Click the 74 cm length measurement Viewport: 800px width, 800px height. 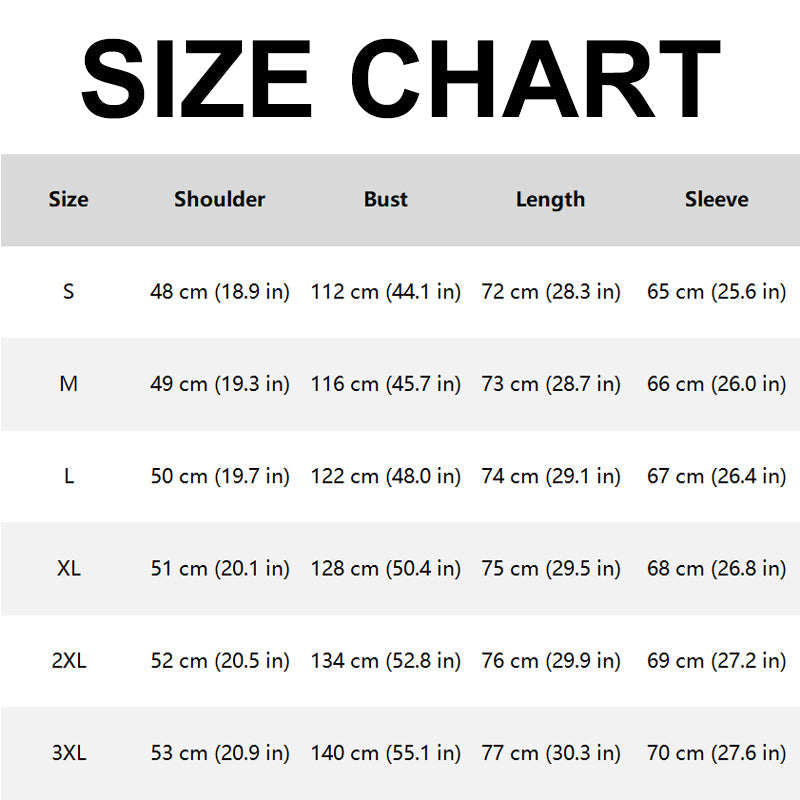551,476
